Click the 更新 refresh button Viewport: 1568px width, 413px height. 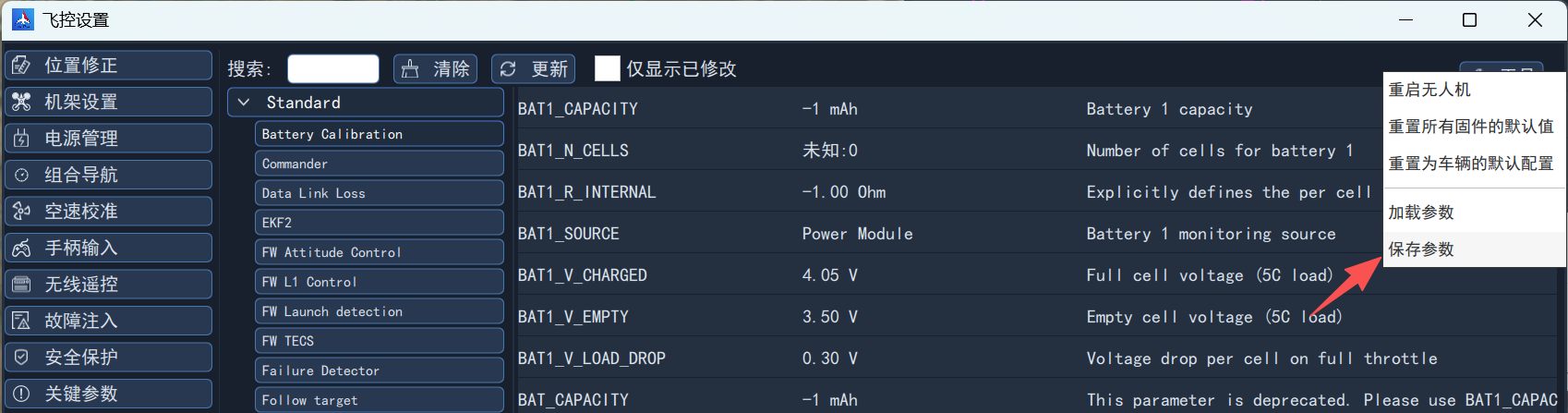click(533, 69)
